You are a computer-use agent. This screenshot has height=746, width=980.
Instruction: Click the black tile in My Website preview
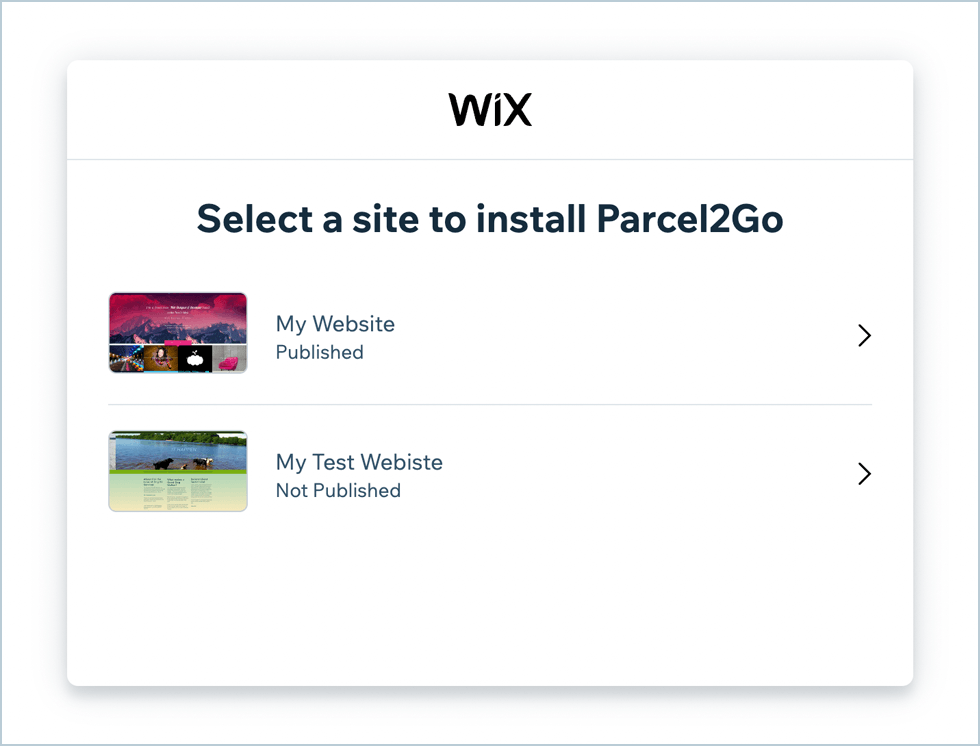pos(195,359)
